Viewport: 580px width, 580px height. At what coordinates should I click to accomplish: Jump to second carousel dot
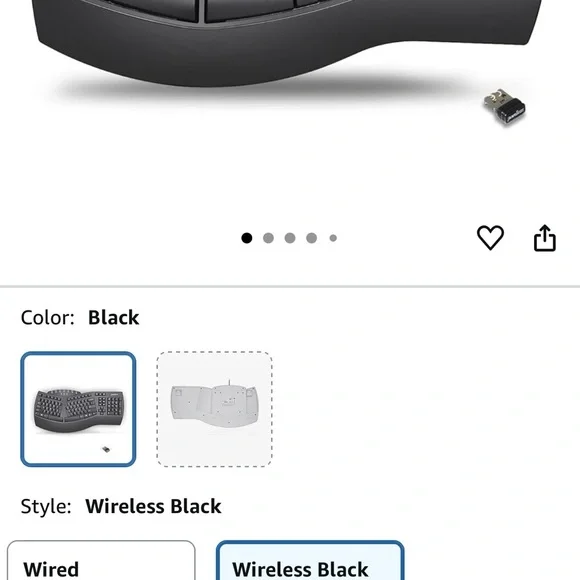pos(268,238)
